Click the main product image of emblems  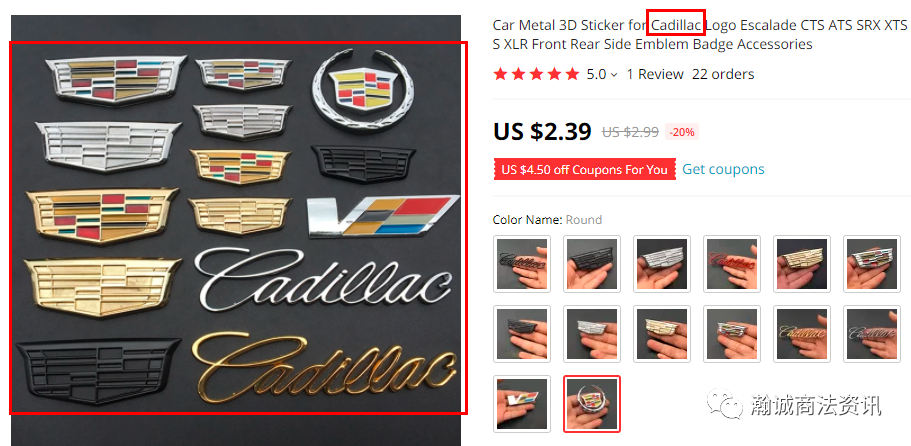pyautogui.click(x=236, y=230)
